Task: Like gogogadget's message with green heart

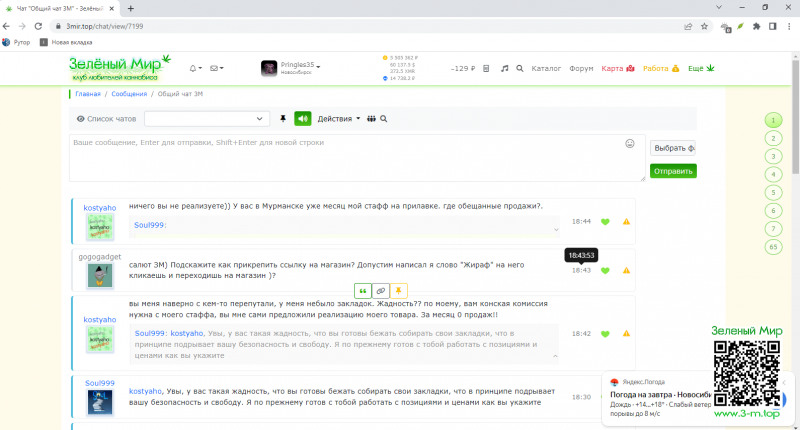Action: click(605, 270)
